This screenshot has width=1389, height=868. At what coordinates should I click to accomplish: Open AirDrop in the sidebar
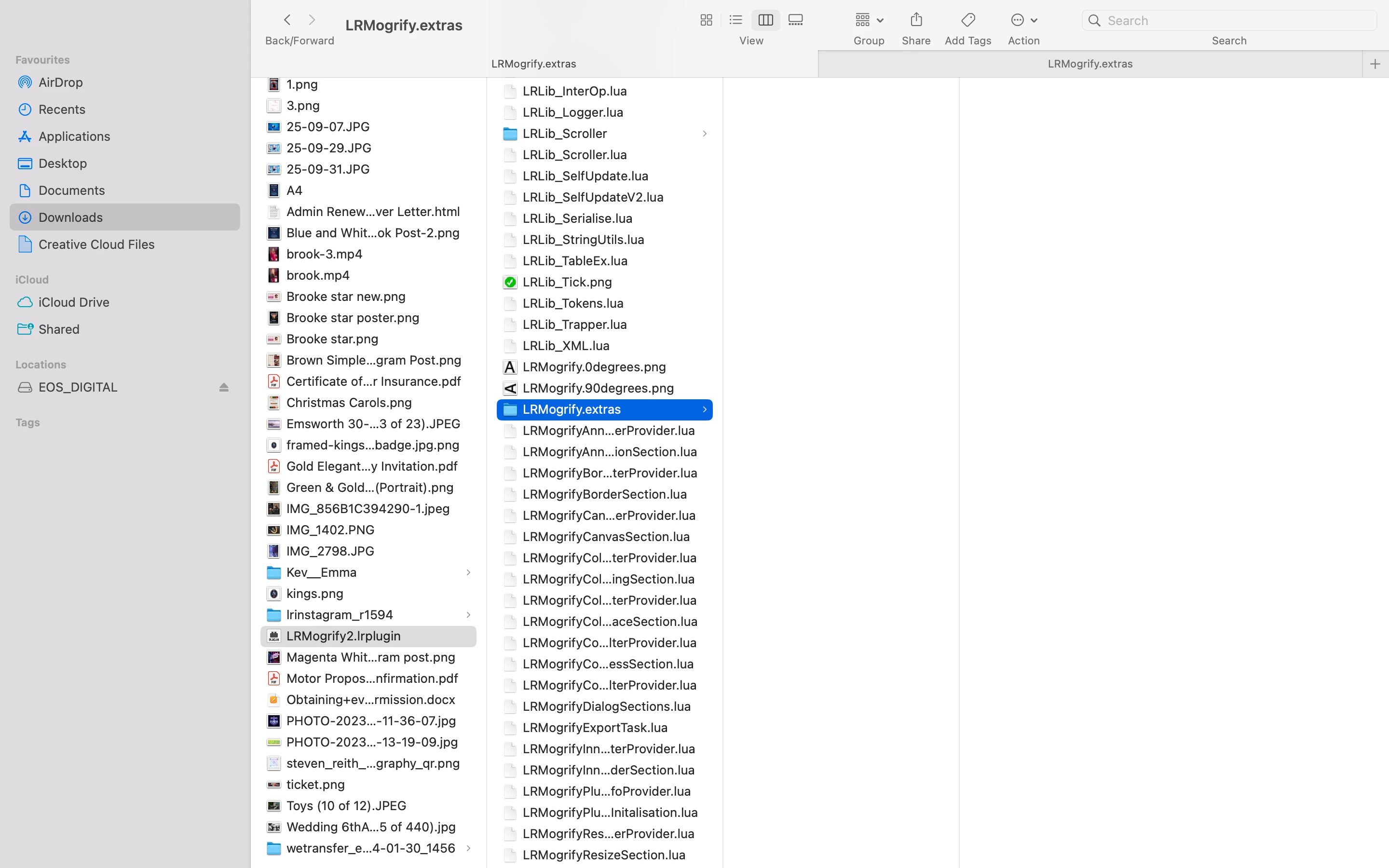pos(60,82)
